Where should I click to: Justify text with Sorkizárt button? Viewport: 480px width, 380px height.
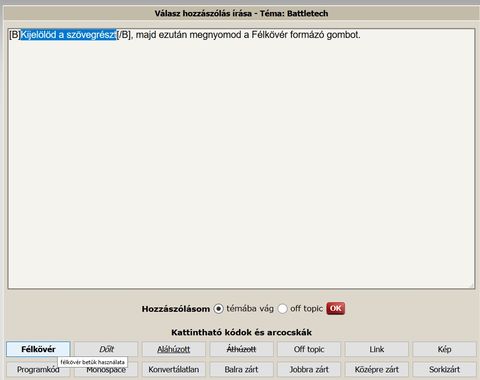click(x=444, y=369)
